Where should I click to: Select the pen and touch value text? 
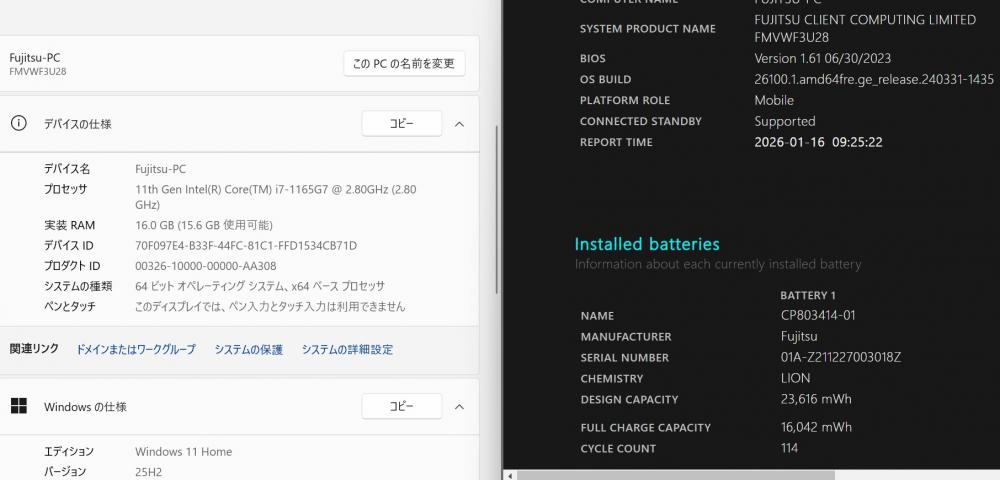(270, 307)
